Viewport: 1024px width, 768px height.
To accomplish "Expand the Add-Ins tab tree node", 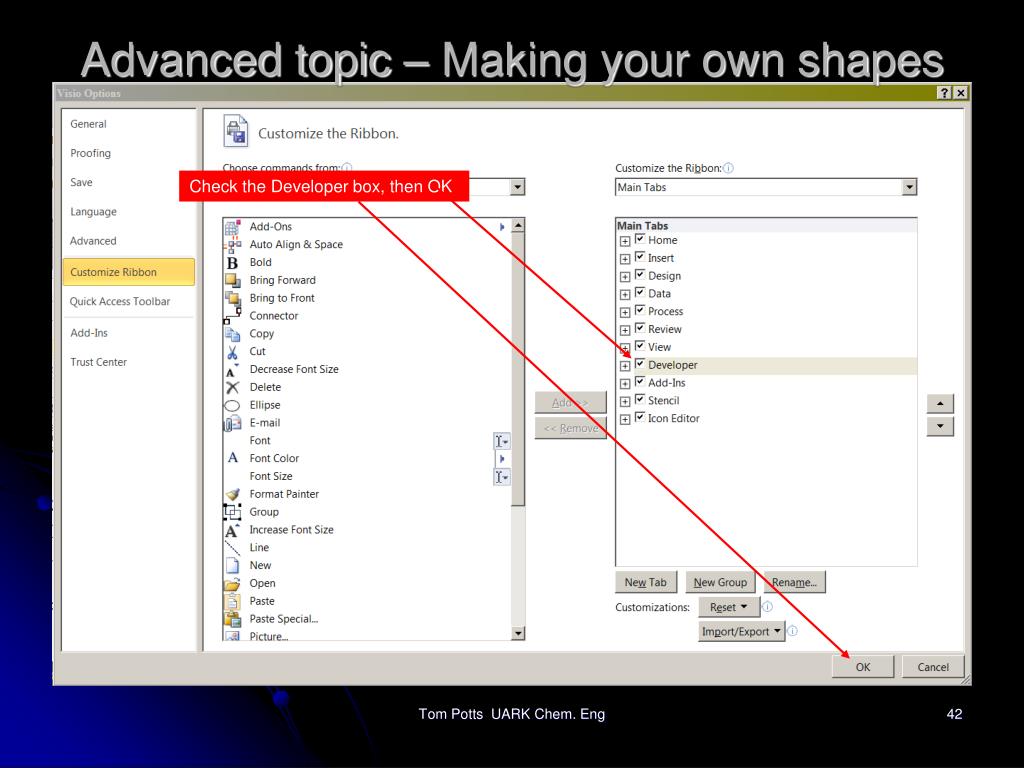I will coord(625,383).
